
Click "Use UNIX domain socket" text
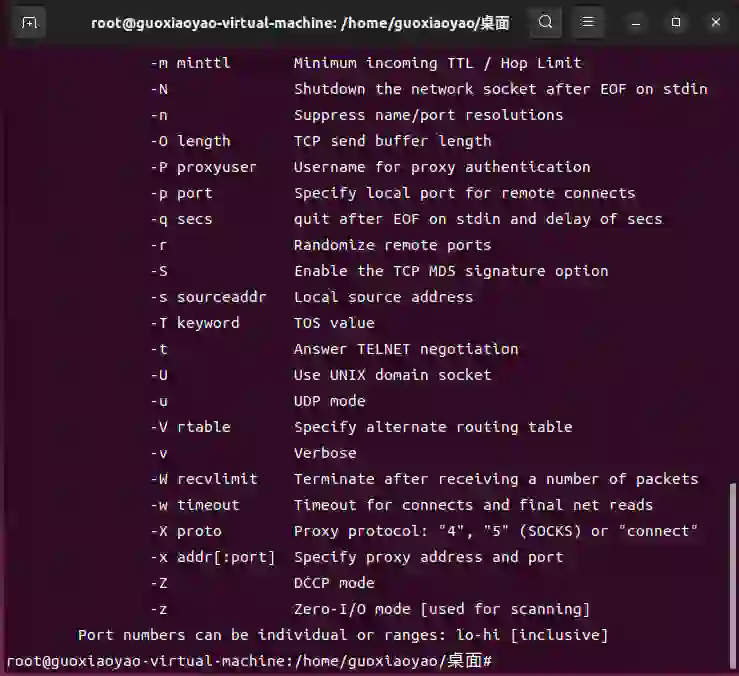tap(392, 375)
